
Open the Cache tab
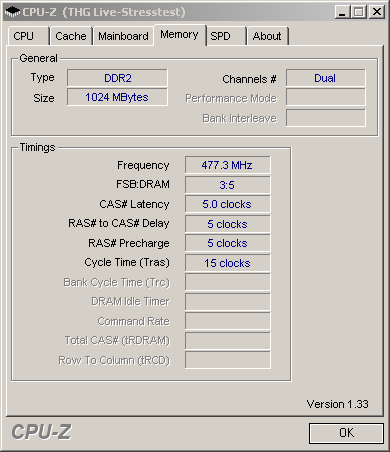[71, 36]
